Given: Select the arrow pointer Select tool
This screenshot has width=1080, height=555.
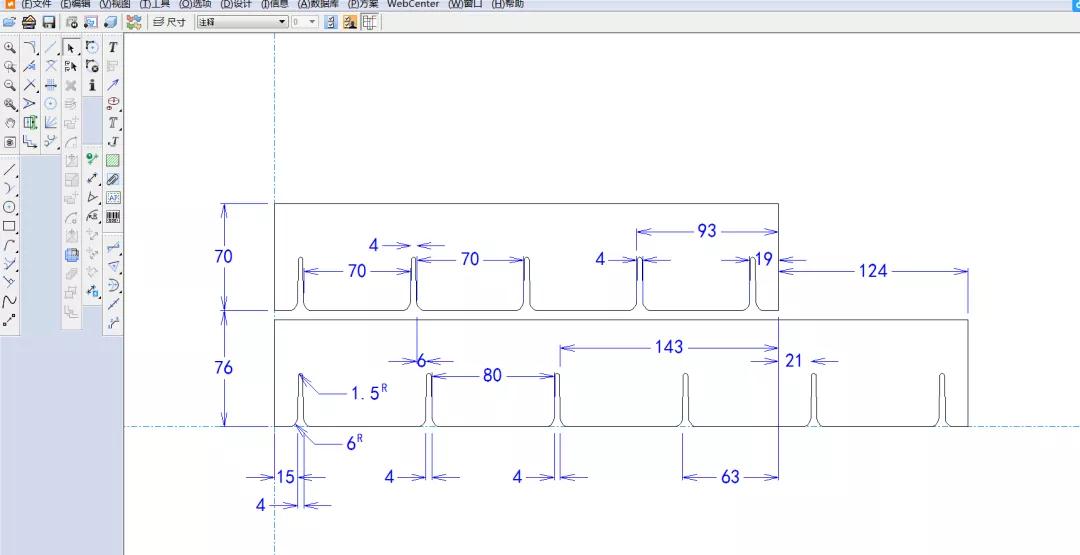Looking at the screenshot, I should tap(70, 48).
